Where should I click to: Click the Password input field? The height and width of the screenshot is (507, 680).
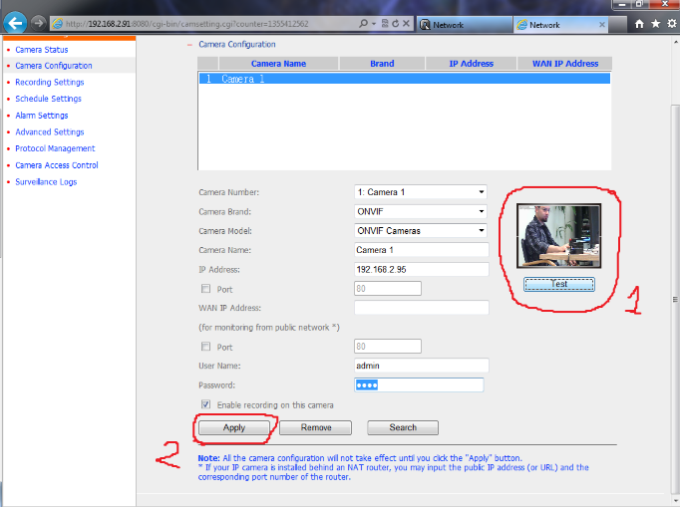coord(419,386)
